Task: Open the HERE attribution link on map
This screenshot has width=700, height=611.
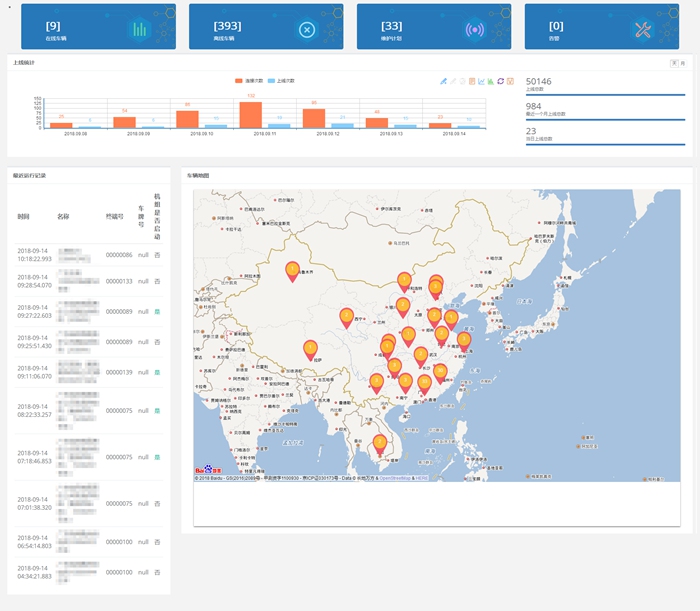Action: pyautogui.click(x=422, y=478)
